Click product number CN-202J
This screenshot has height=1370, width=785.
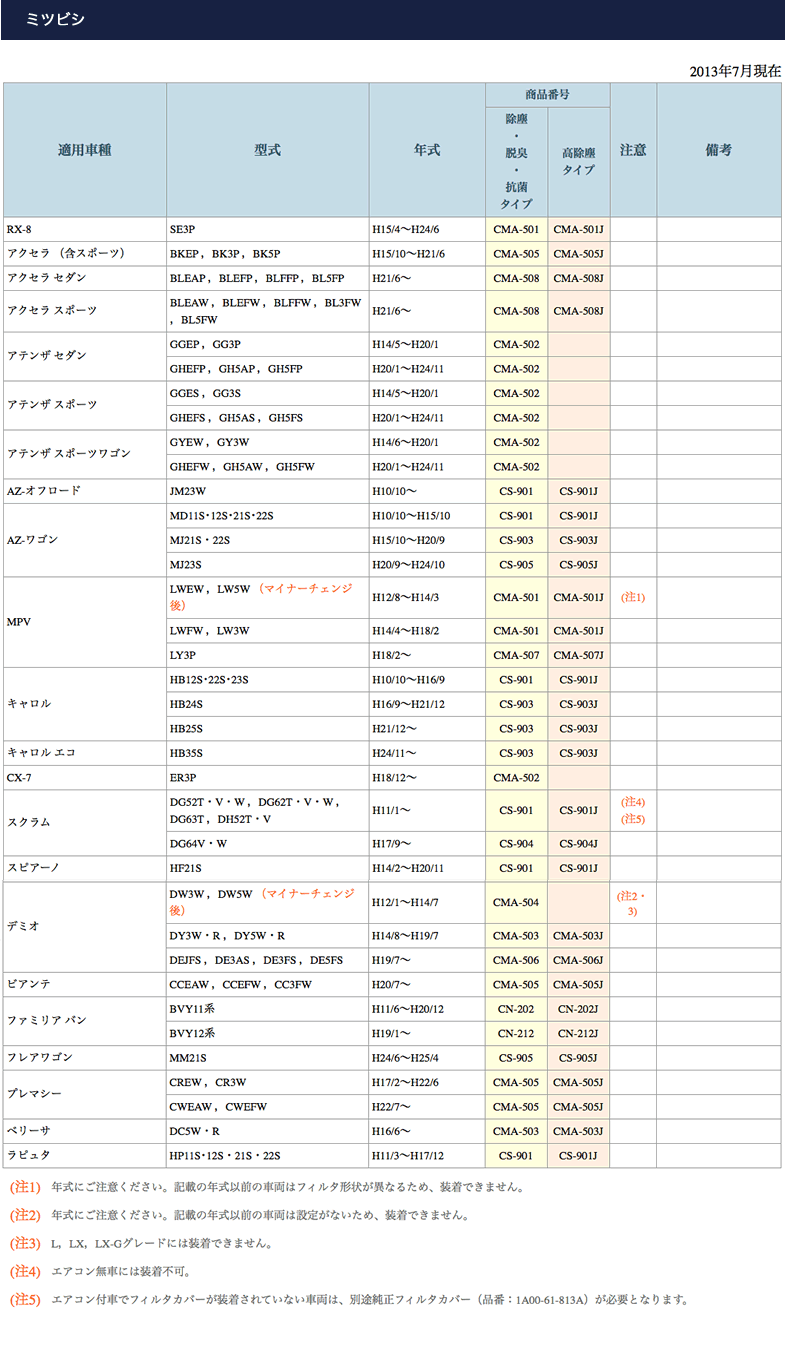coord(579,1009)
